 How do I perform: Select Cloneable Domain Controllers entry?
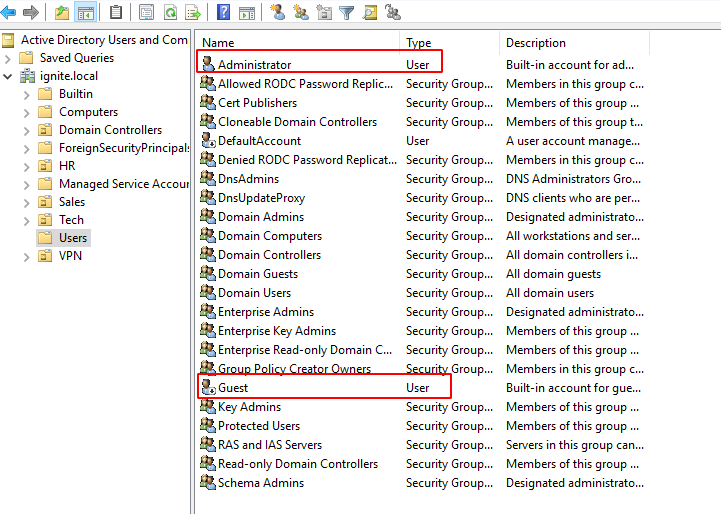point(297,121)
